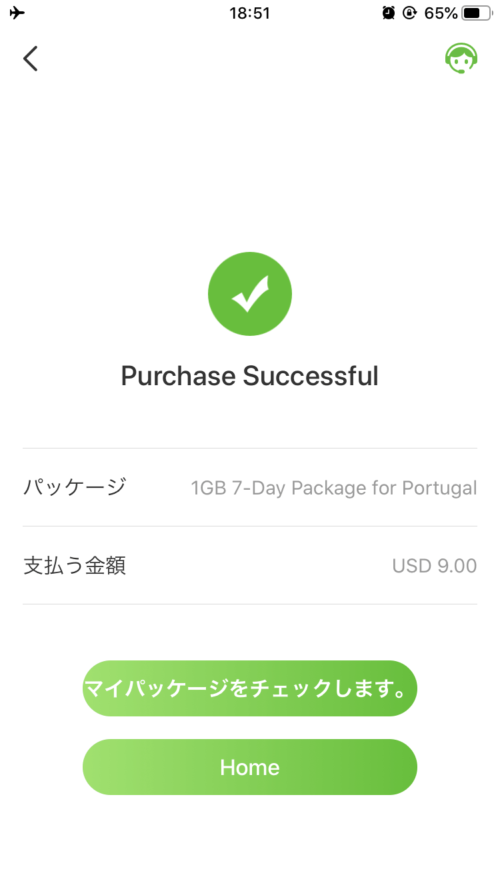Screen dimensions: 500x889
Task: Tap the パッケージ row label
Action: coord(74,487)
